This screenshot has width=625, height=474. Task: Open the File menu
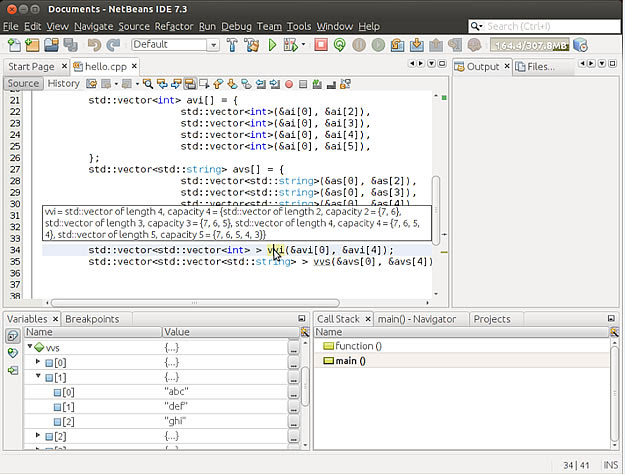[10, 26]
